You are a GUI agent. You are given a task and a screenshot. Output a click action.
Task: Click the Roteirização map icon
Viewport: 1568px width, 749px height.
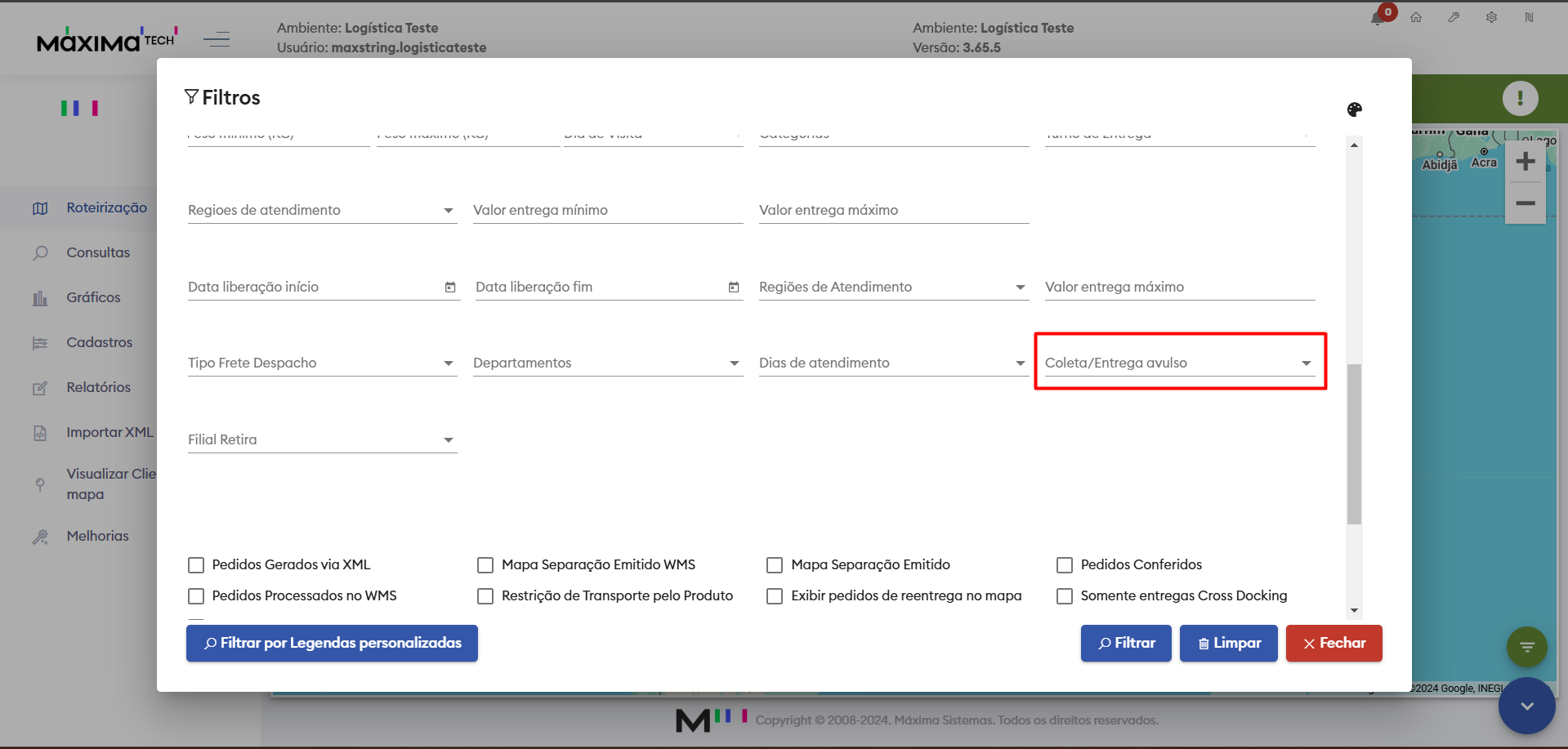click(40, 208)
